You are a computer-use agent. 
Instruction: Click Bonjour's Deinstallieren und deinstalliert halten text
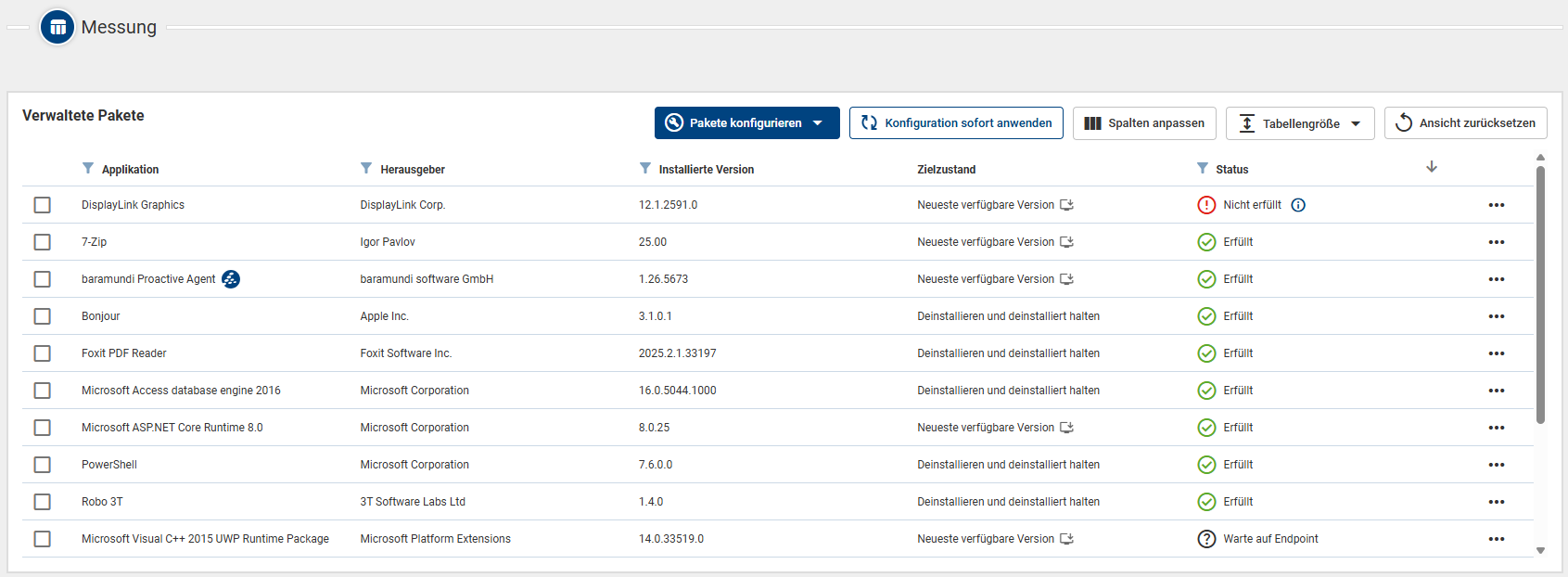click(x=1008, y=316)
